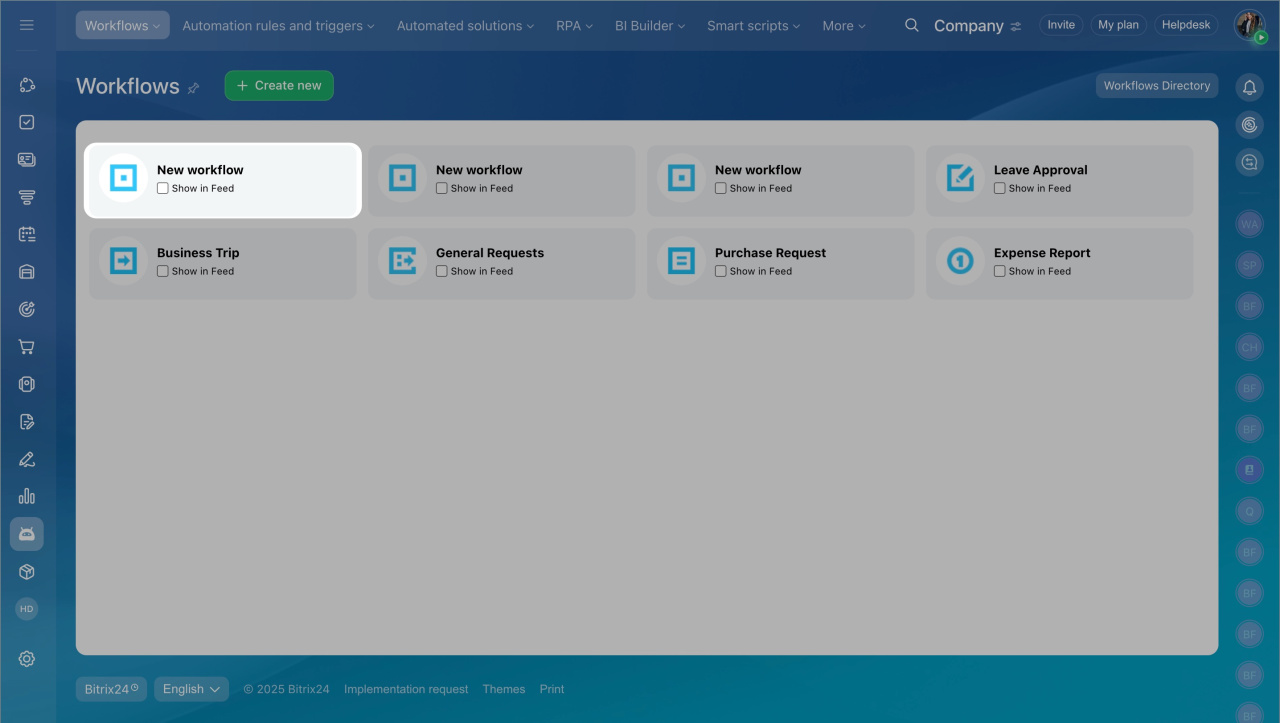This screenshot has width=1280, height=723.
Task: Open the English language dropdown
Action: click(191, 689)
